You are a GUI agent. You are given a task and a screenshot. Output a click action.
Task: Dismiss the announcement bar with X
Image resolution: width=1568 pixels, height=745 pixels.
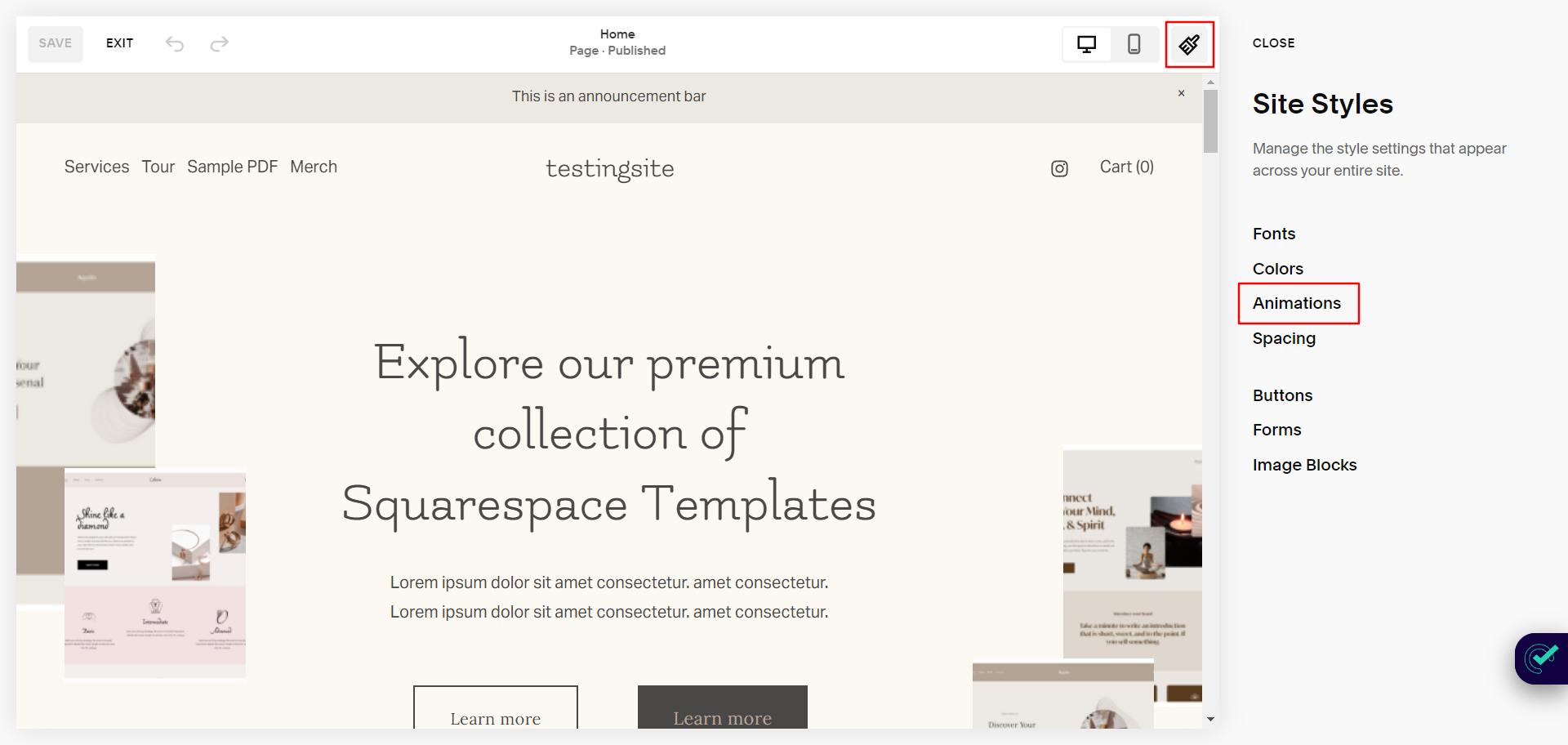pyautogui.click(x=1181, y=93)
